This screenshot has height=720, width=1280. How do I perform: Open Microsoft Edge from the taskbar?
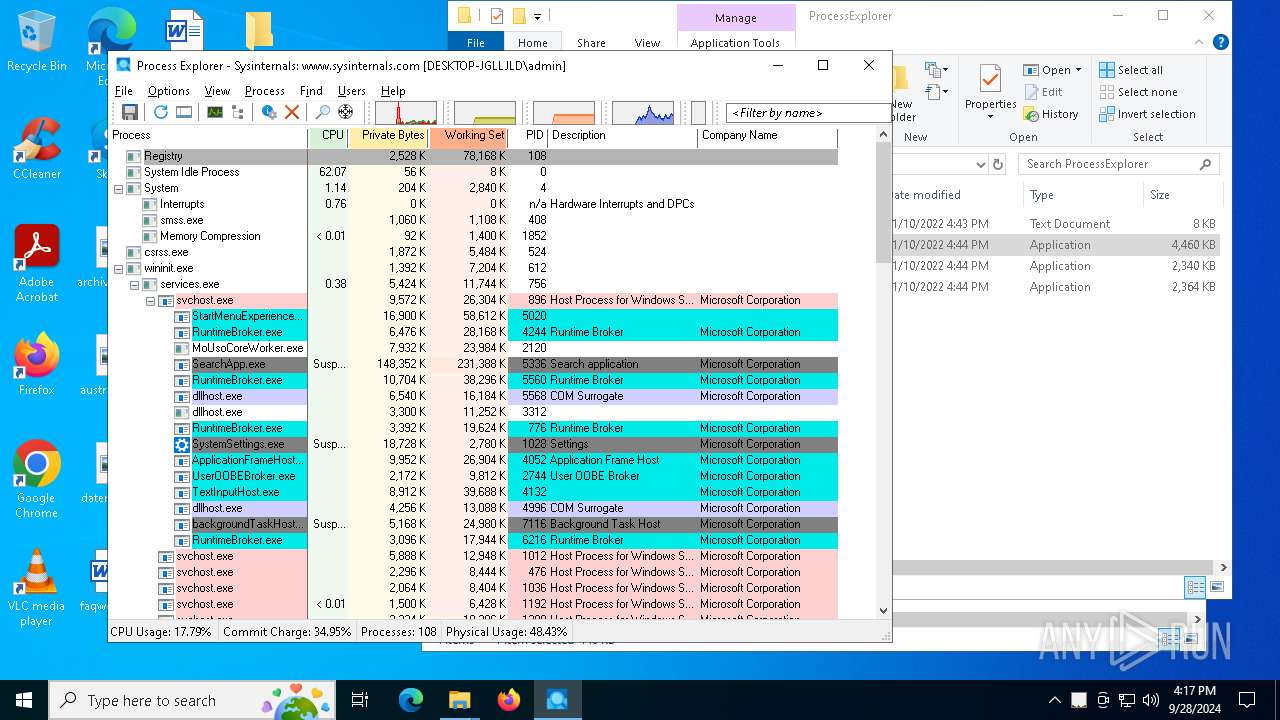411,700
